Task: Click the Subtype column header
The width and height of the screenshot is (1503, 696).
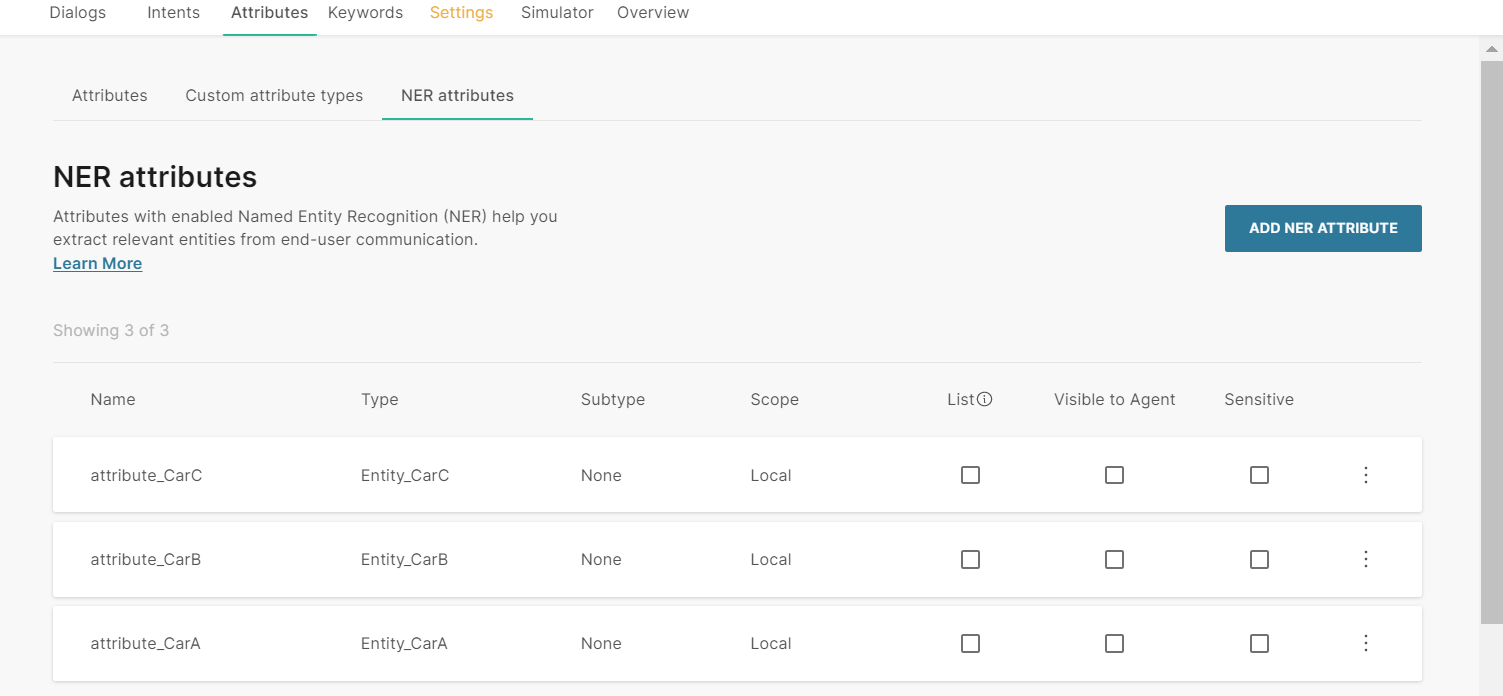Action: 613,399
